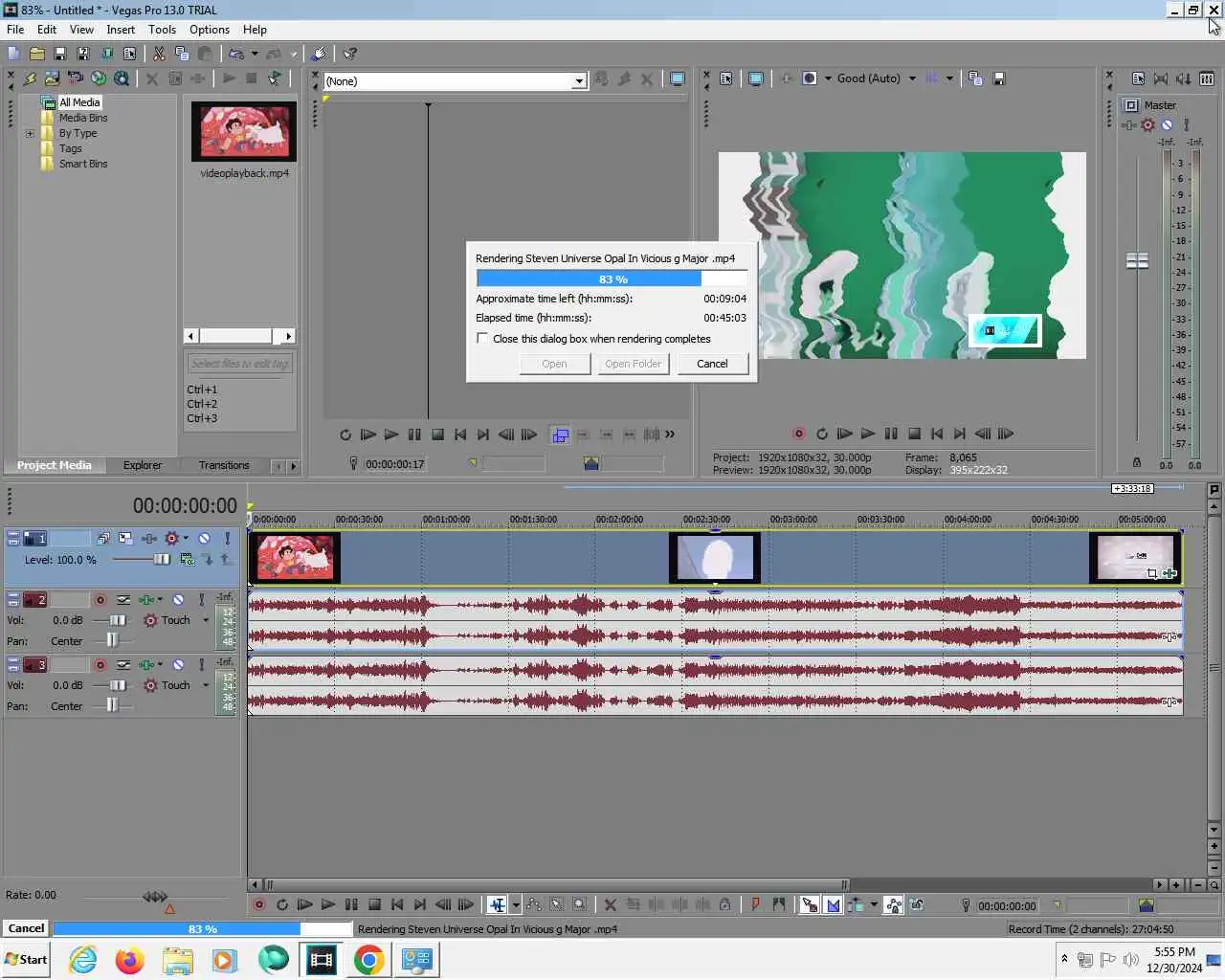Open the edit tool selector dropdown arrow
Screen dimensions: 1225x980
click(x=516, y=904)
